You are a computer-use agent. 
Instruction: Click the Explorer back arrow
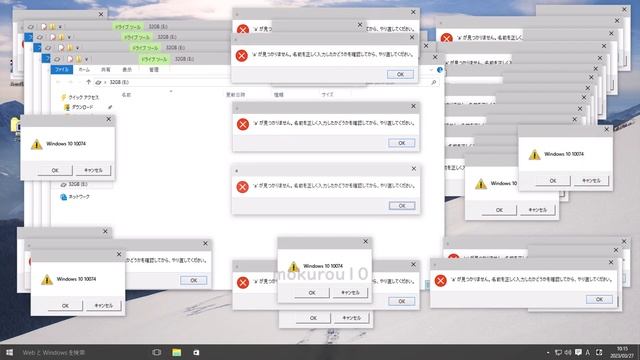pos(58,82)
